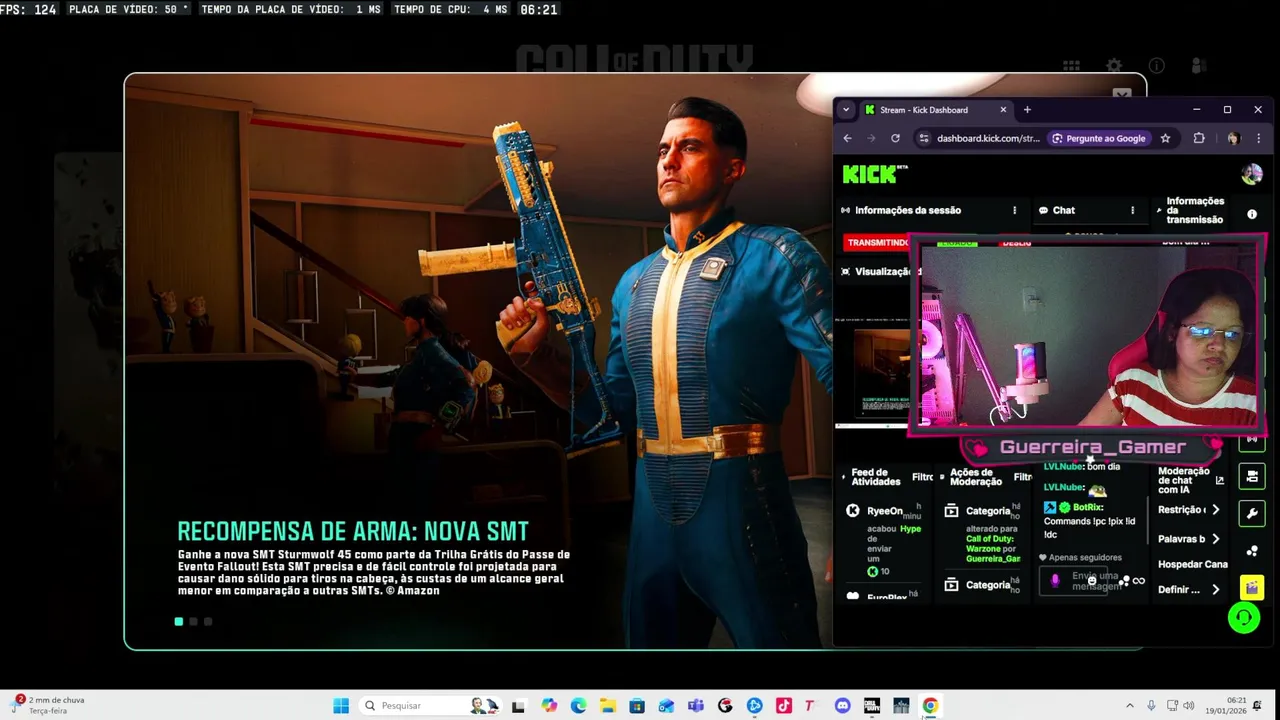Open a new Chrome tab
Image resolution: width=1280 pixels, height=720 pixels.
(x=1027, y=110)
